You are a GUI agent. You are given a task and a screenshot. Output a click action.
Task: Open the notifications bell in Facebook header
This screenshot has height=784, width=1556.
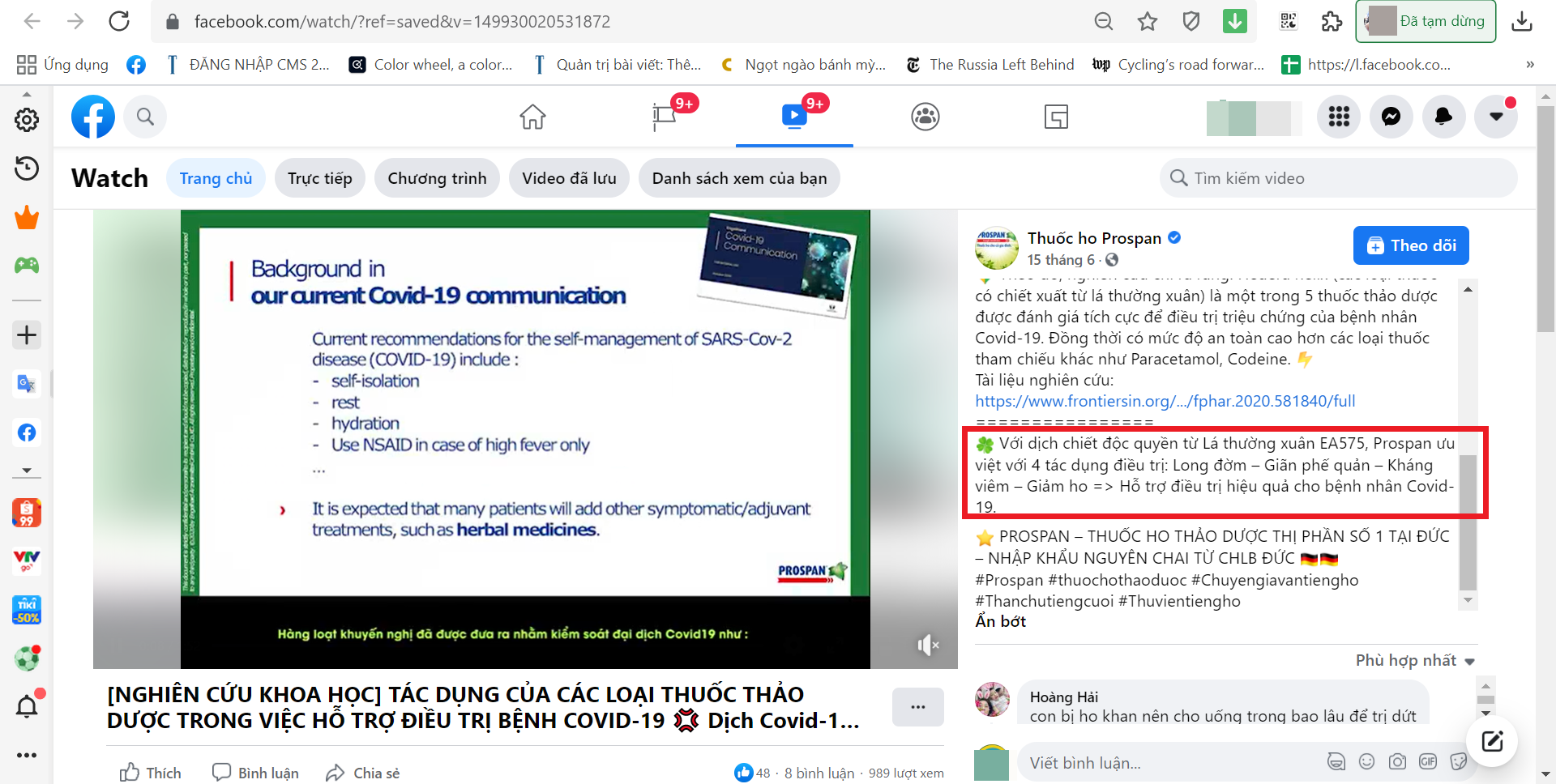[1444, 117]
